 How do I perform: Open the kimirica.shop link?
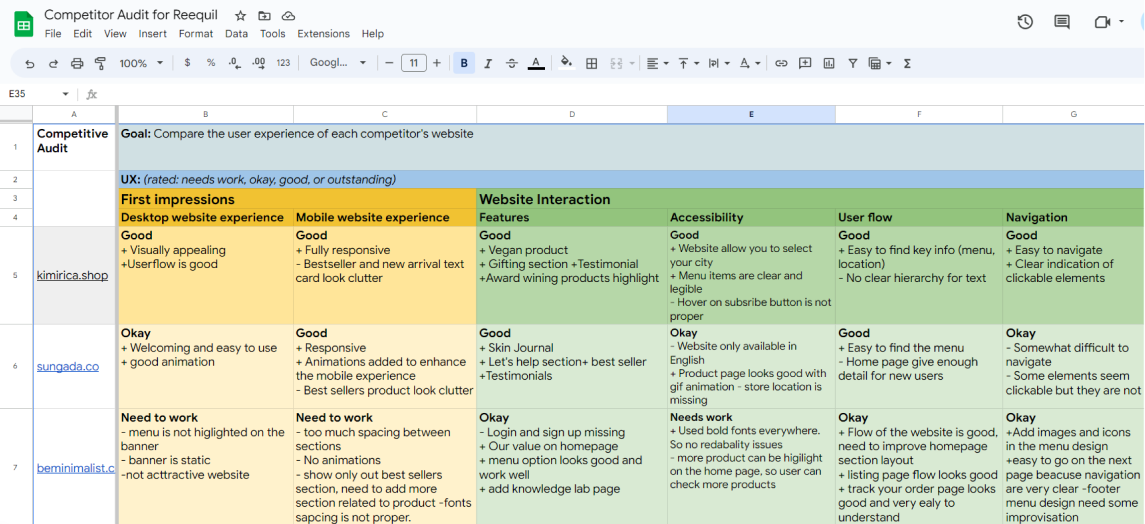(72, 276)
